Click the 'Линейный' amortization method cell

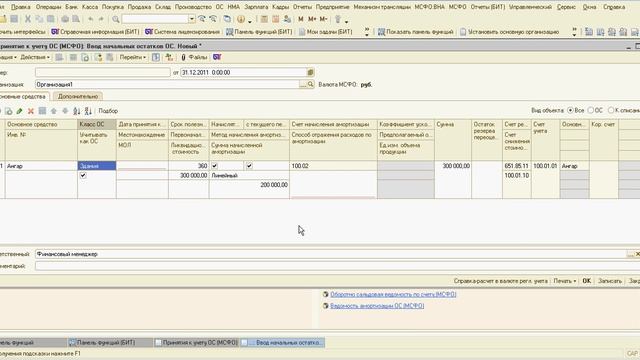coord(249,175)
